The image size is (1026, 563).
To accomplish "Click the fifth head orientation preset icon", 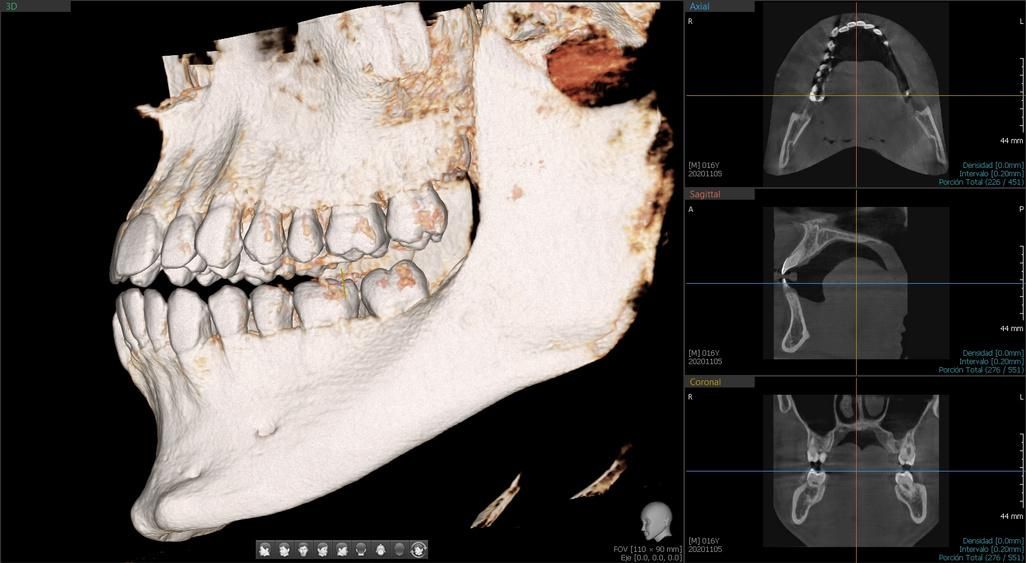I will (x=342, y=549).
